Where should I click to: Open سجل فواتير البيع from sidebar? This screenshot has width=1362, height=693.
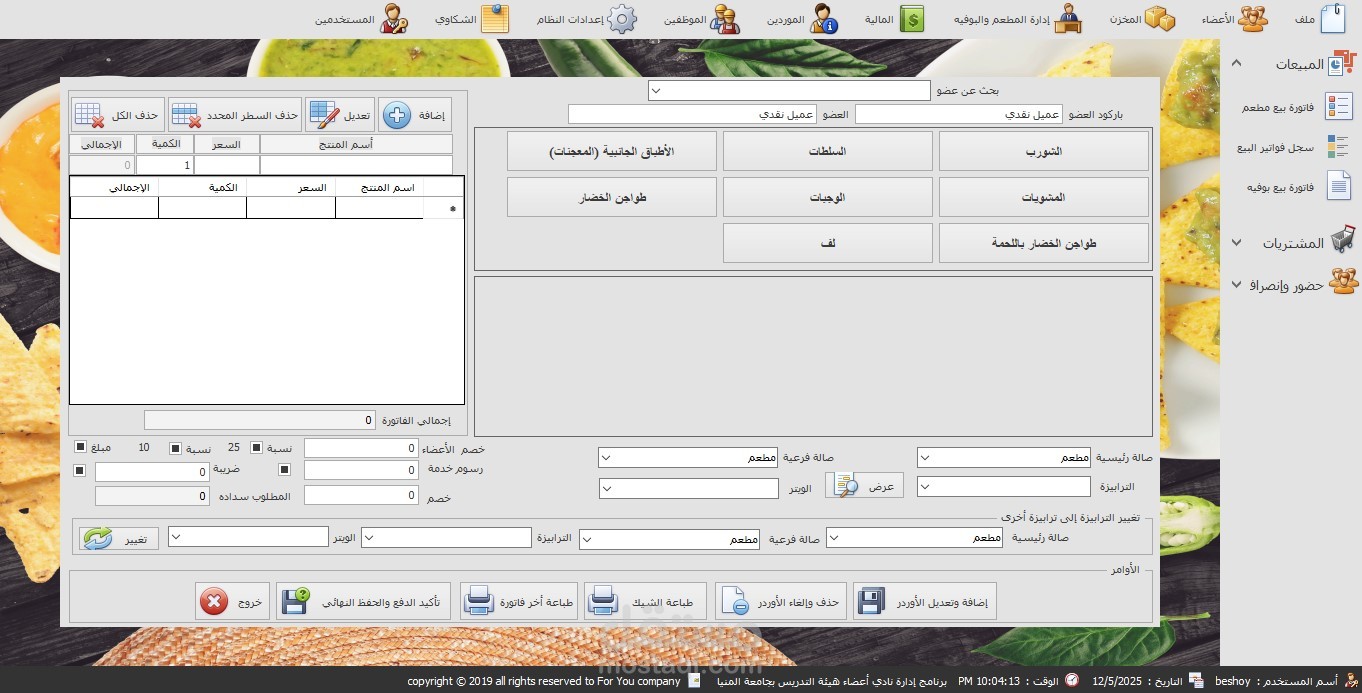(x=1291, y=147)
